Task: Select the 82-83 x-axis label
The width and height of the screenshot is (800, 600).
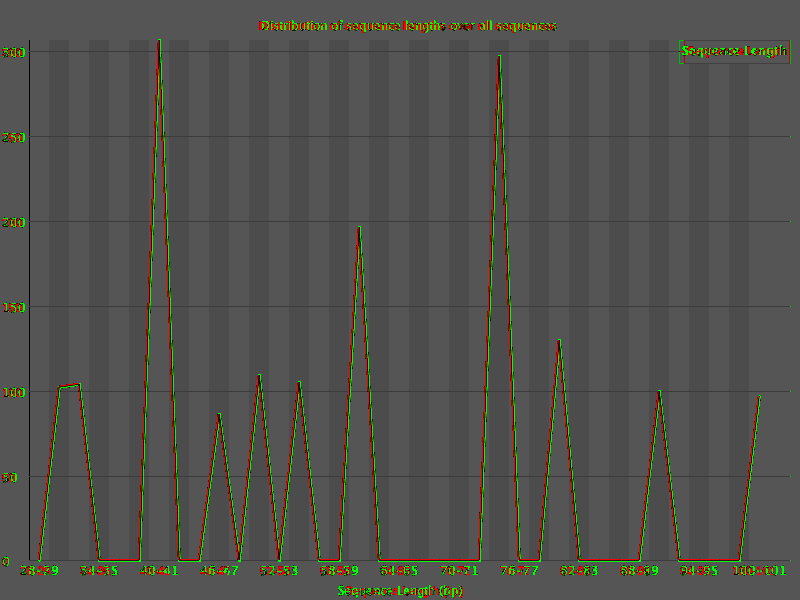Action: coord(579,570)
